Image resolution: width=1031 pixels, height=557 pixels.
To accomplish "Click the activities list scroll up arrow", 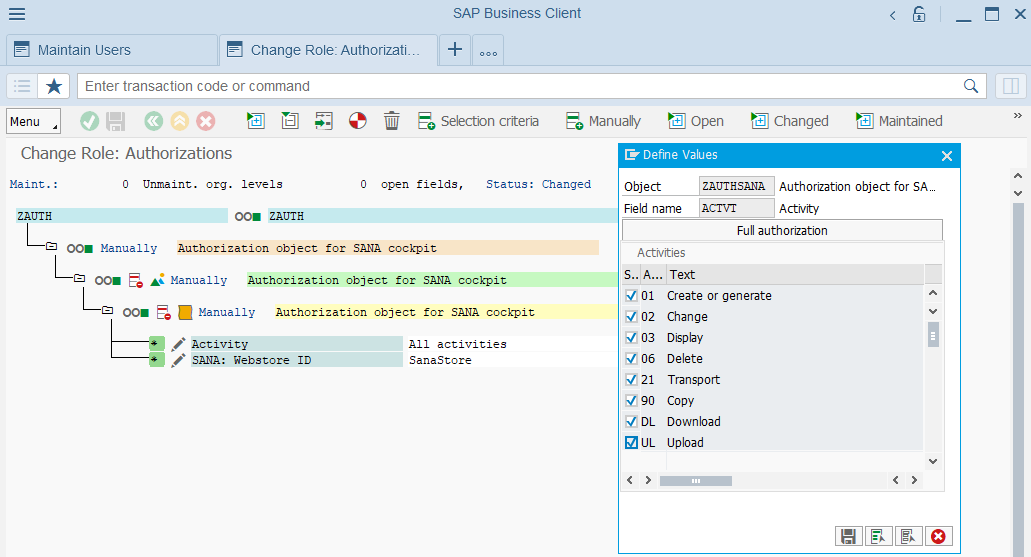I will (933, 293).
